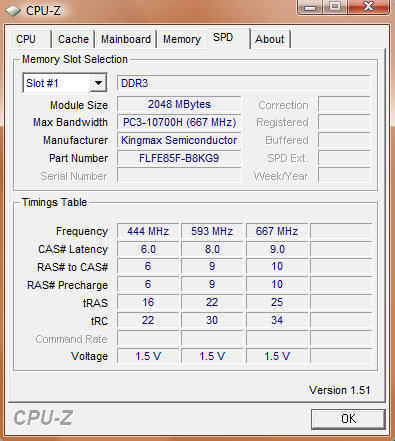
Task: Select the 2048 MBytes module size value
Action: click(x=179, y=104)
